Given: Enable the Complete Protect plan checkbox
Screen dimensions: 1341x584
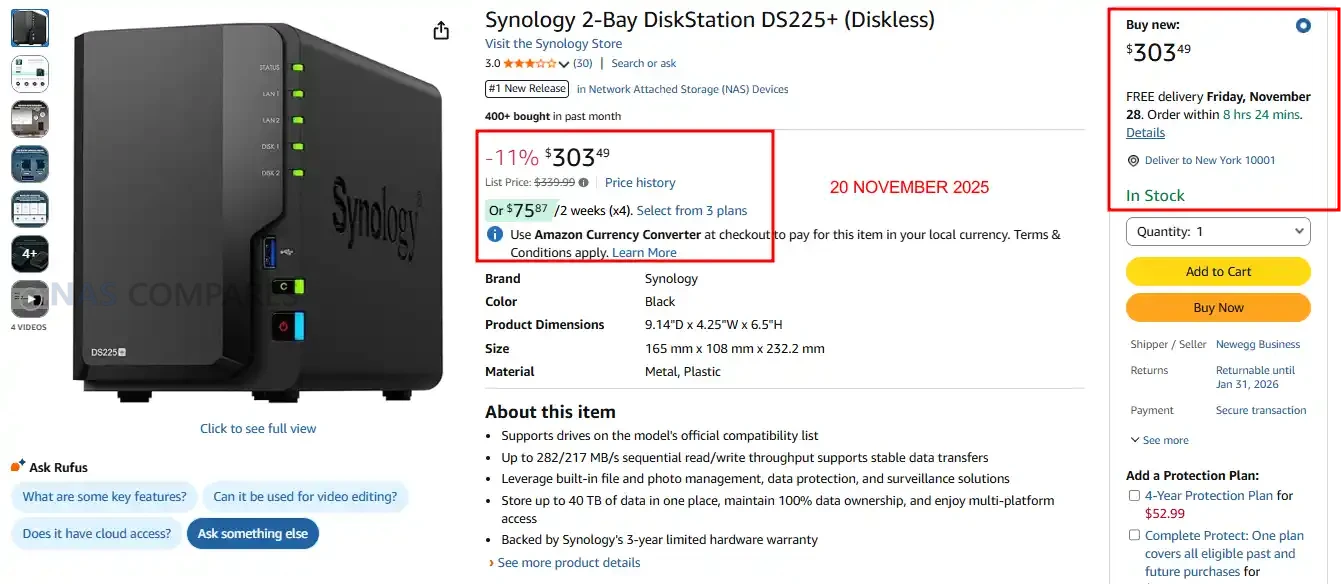Looking at the screenshot, I should pos(1134,535).
